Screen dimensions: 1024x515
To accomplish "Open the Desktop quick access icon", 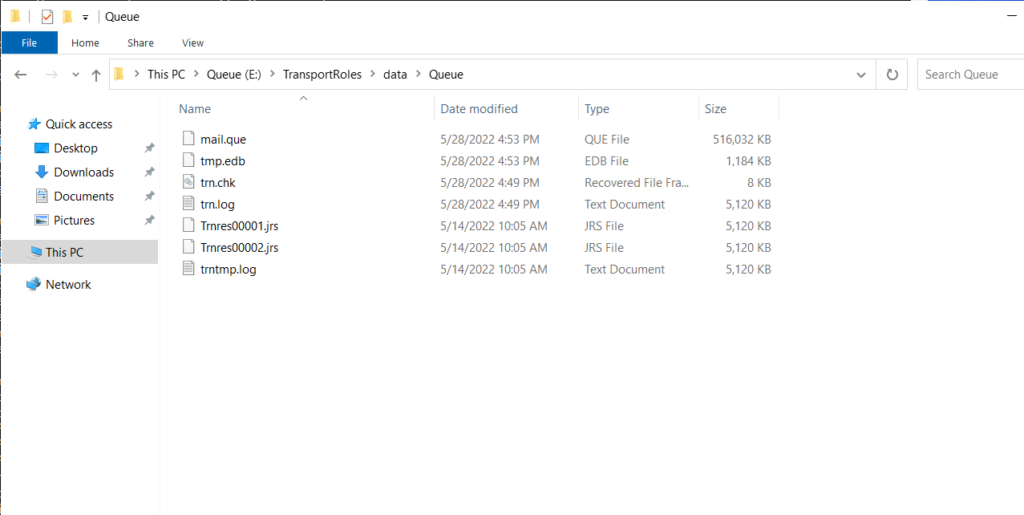I will 42,148.
